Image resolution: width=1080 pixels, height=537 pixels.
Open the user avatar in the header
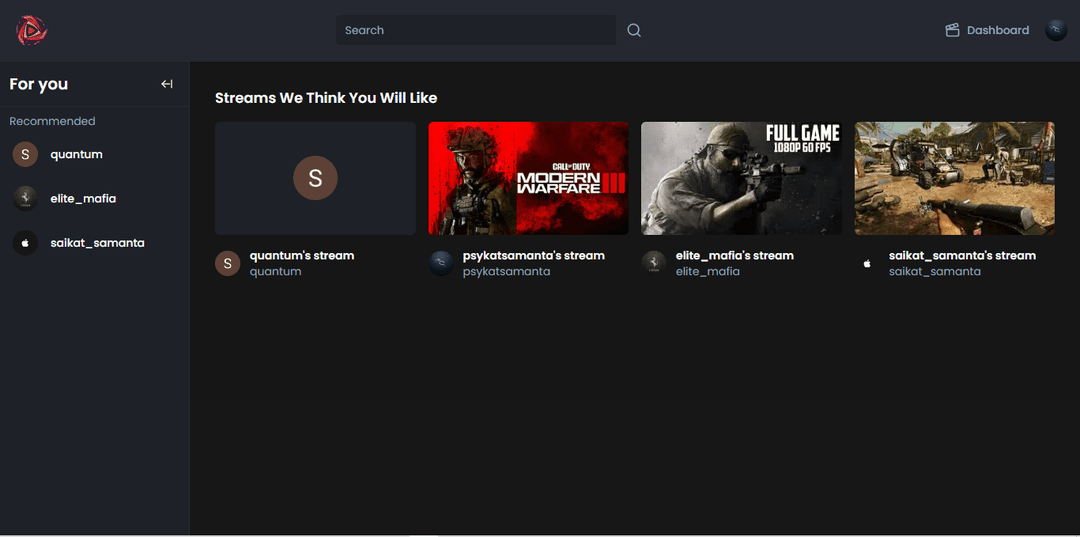tap(1056, 30)
